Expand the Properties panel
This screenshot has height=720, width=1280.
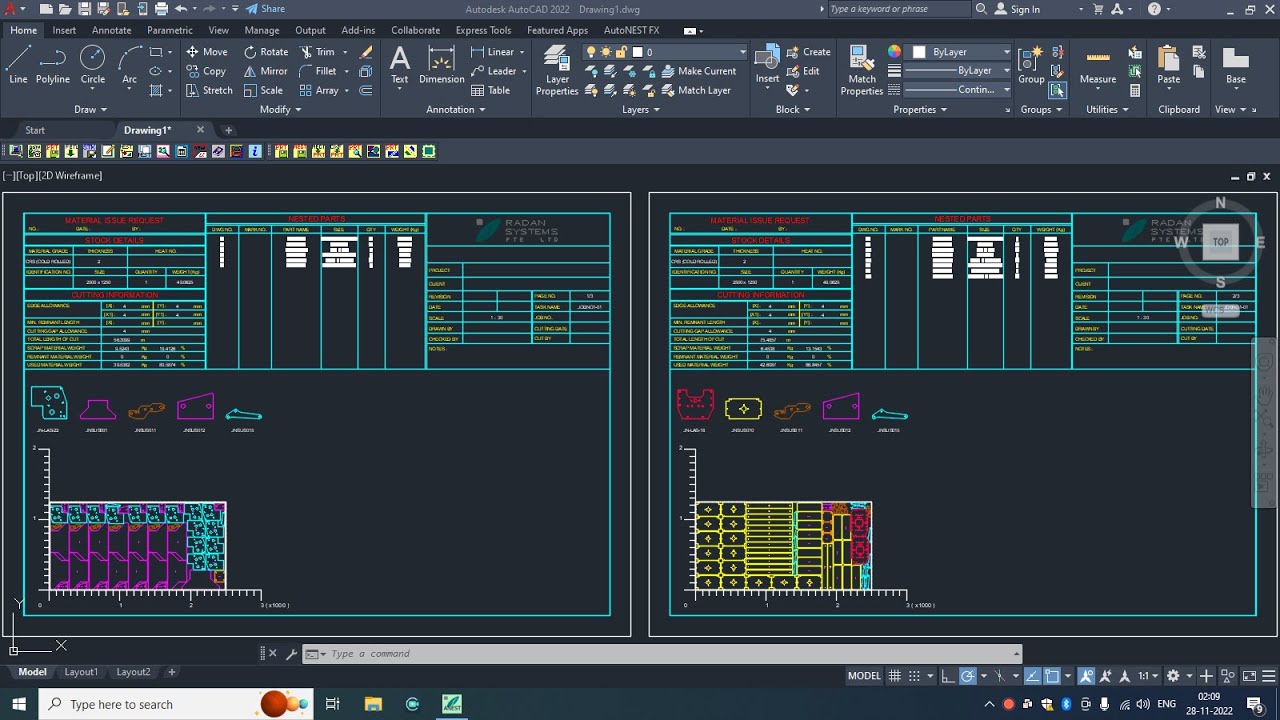pos(919,110)
